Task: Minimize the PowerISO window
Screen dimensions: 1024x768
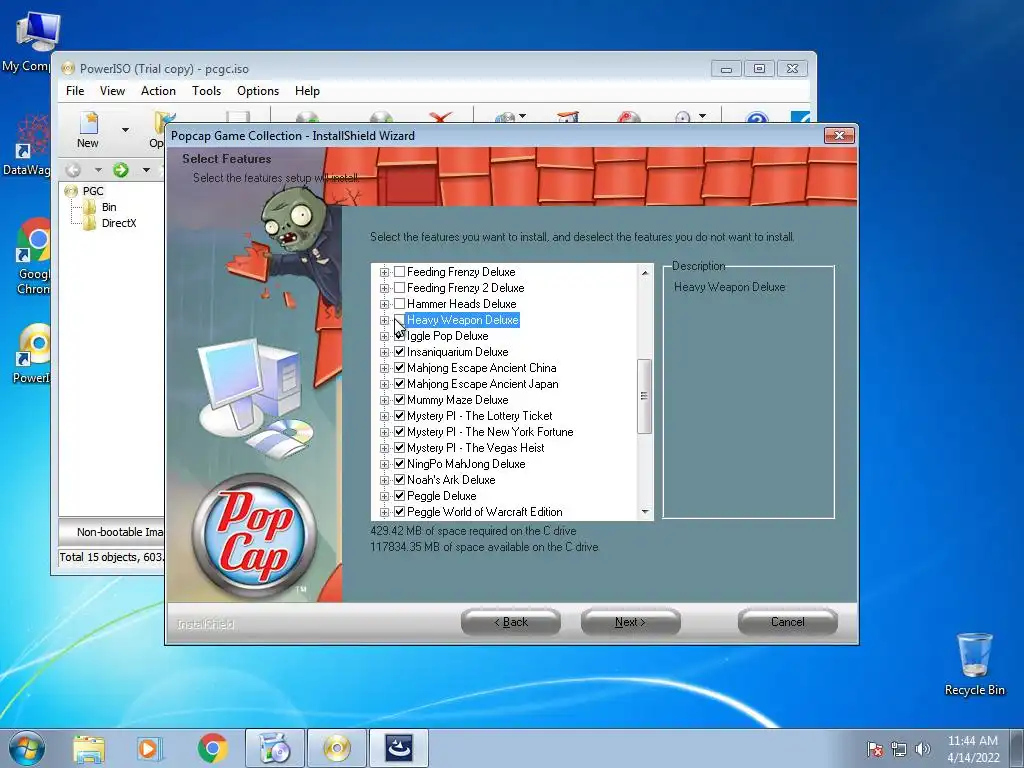Action: tap(726, 69)
